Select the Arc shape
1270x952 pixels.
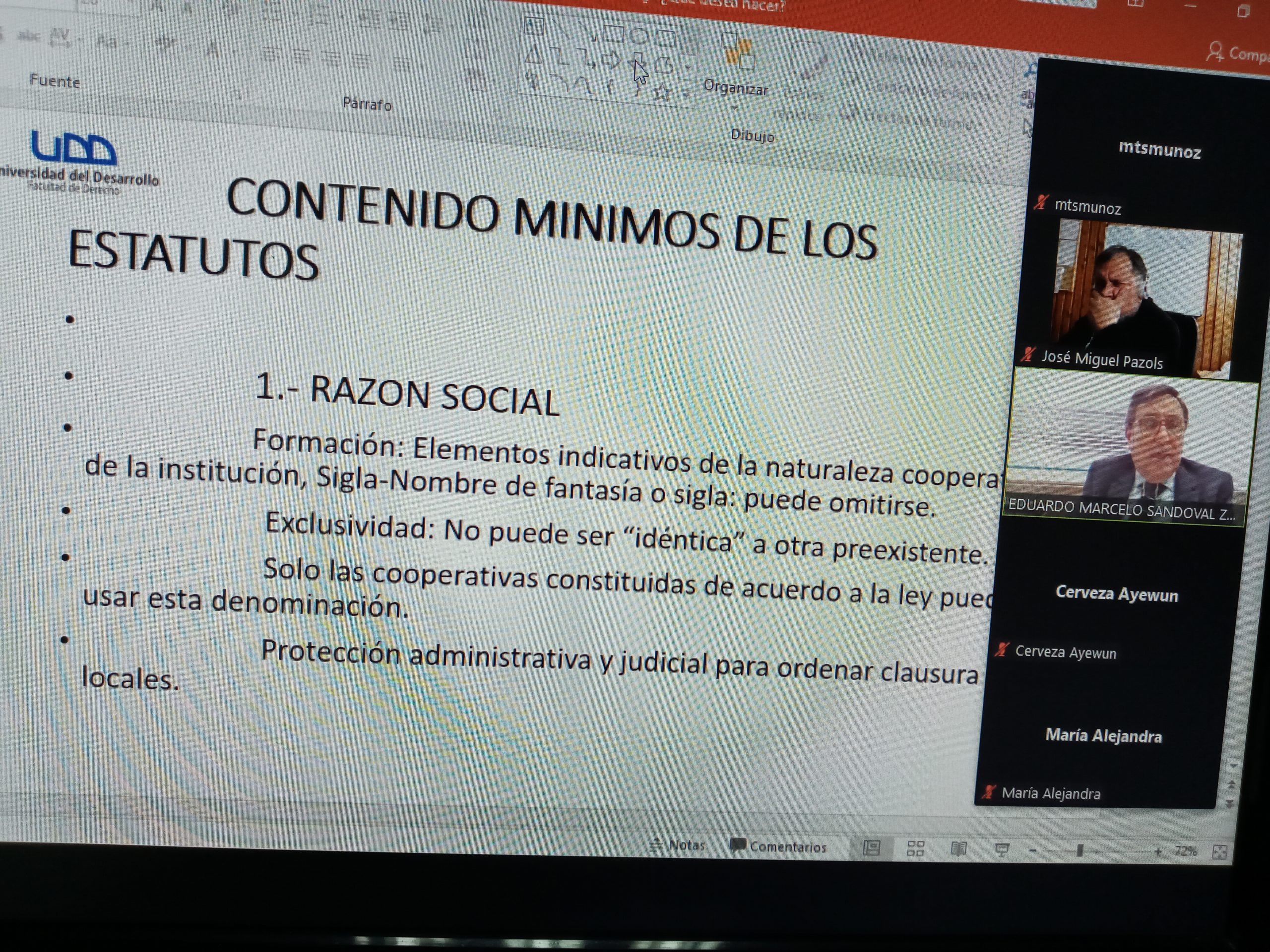pyautogui.click(x=559, y=84)
